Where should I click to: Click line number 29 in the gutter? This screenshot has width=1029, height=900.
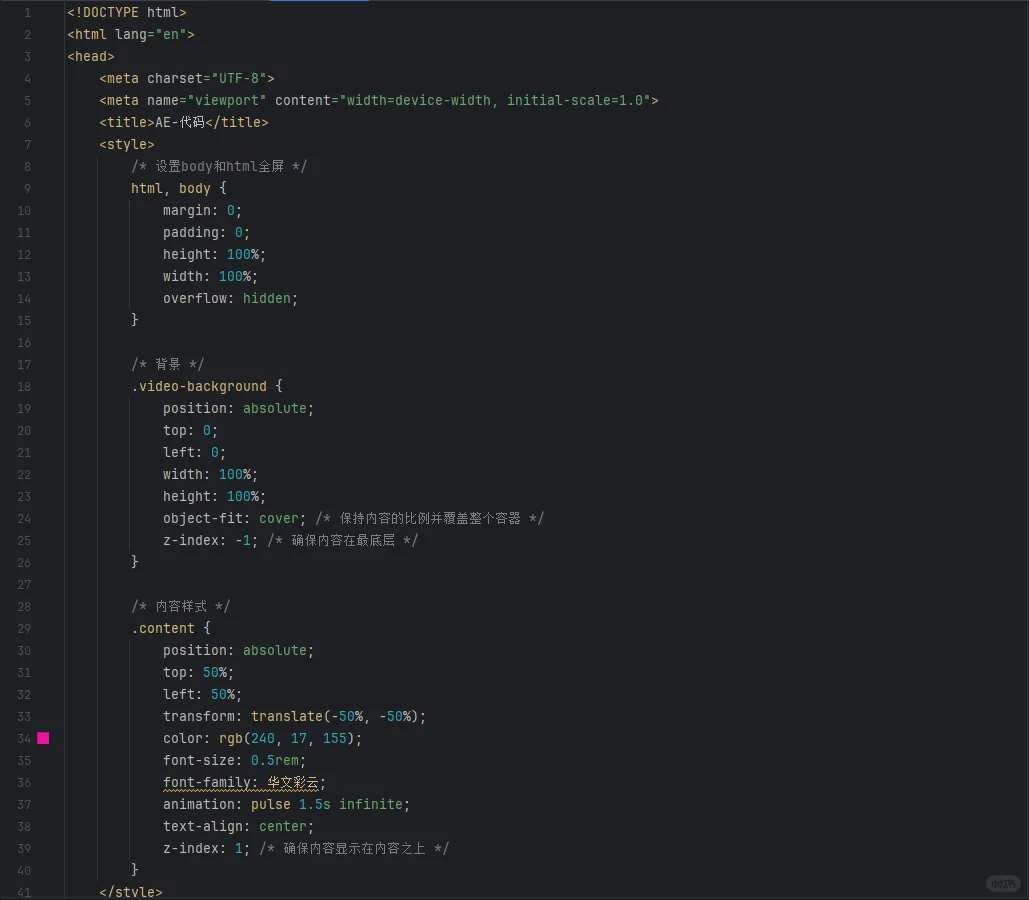(x=24, y=628)
